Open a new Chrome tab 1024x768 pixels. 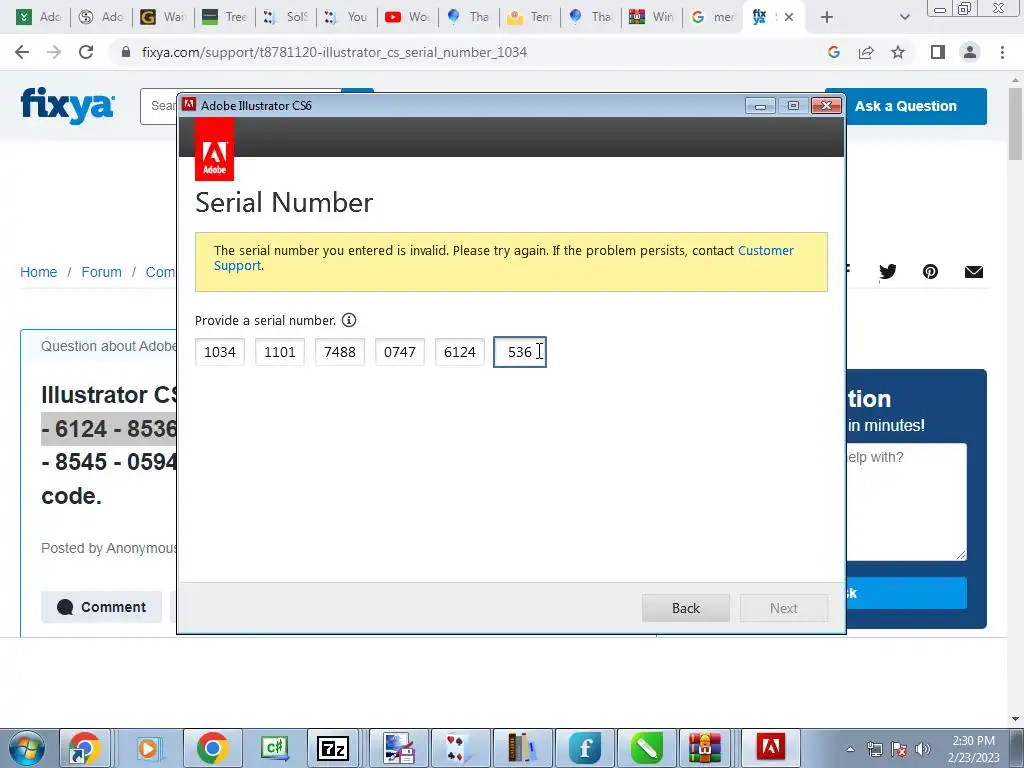click(x=827, y=18)
